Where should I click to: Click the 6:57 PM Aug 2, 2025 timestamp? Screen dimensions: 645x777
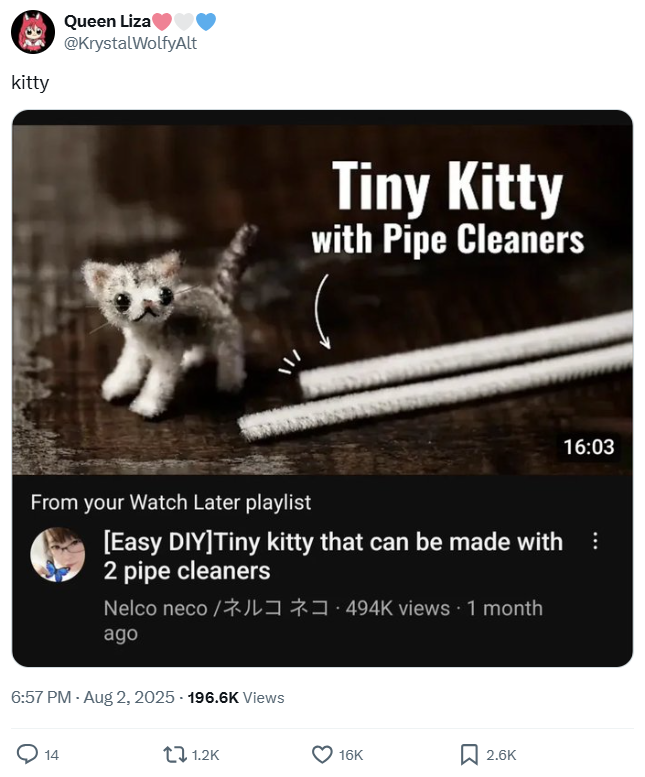point(93,697)
